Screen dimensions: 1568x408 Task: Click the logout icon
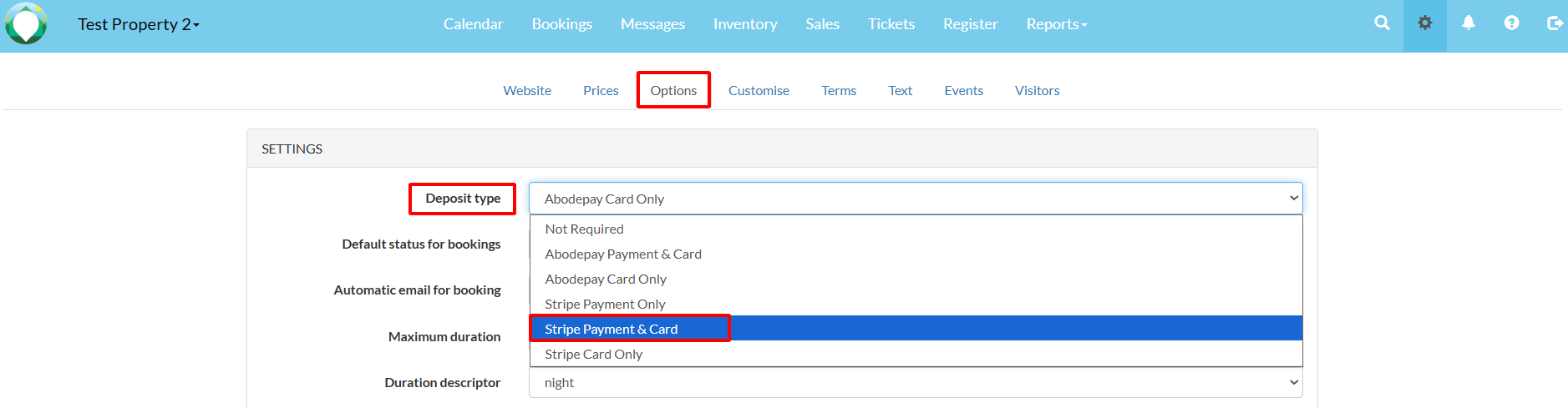tap(1555, 23)
